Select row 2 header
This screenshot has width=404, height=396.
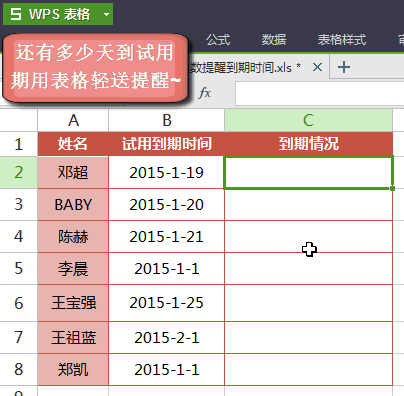coord(18,172)
